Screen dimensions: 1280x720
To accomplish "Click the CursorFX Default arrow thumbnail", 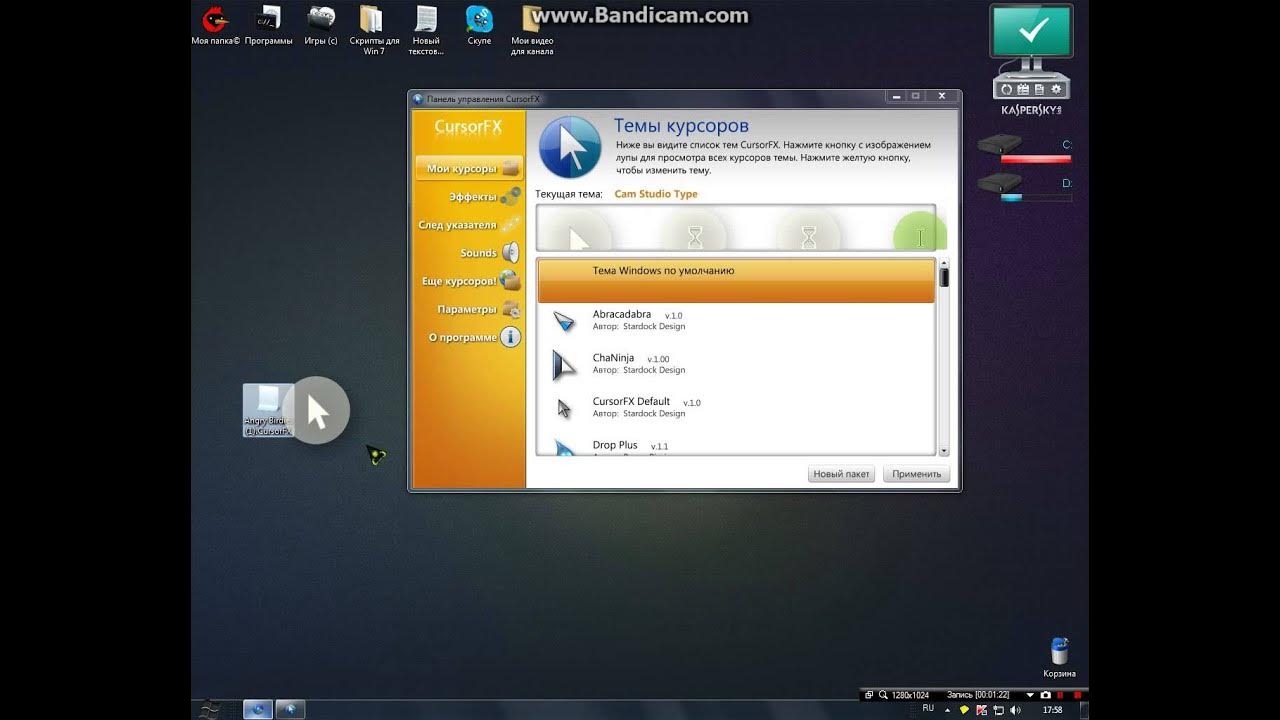I will click(x=564, y=408).
